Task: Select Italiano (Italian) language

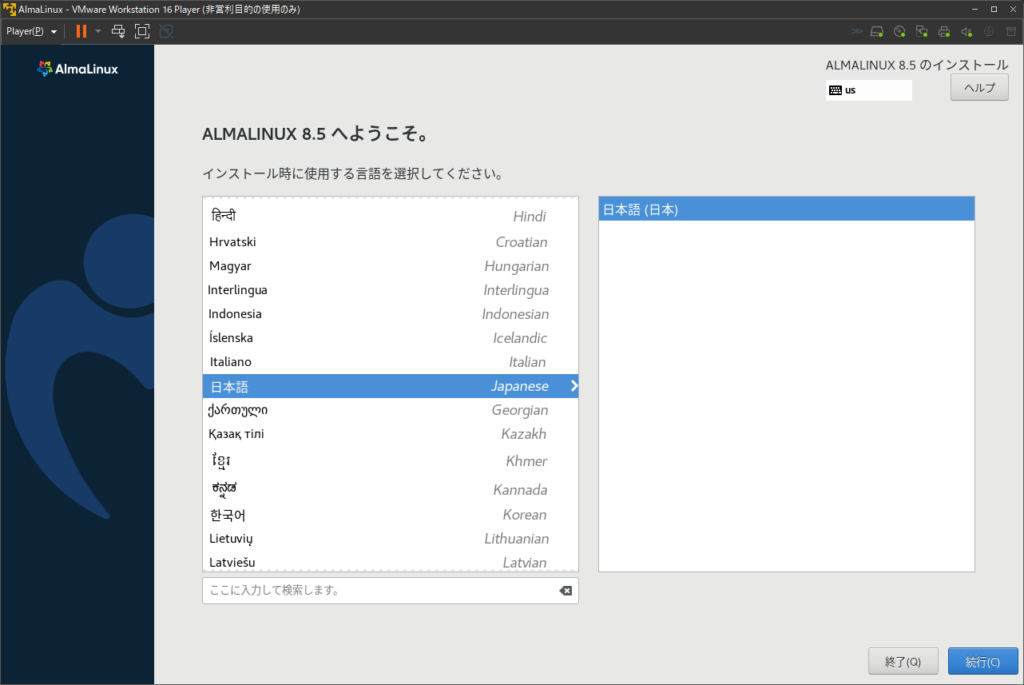Action: point(391,362)
